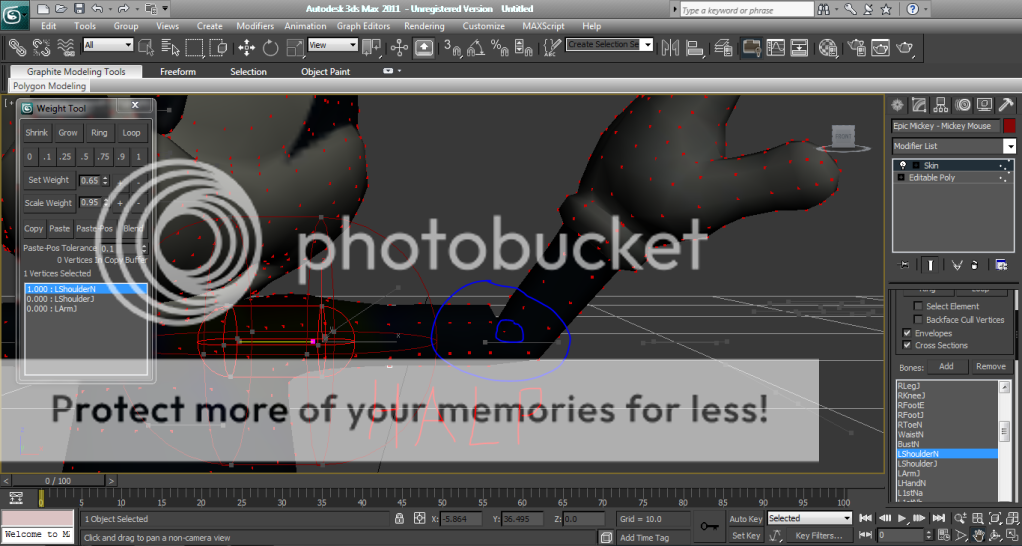Image resolution: width=1022 pixels, height=546 pixels.
Task: Toggle the selection lock padlock
Action: click(399, 519)
